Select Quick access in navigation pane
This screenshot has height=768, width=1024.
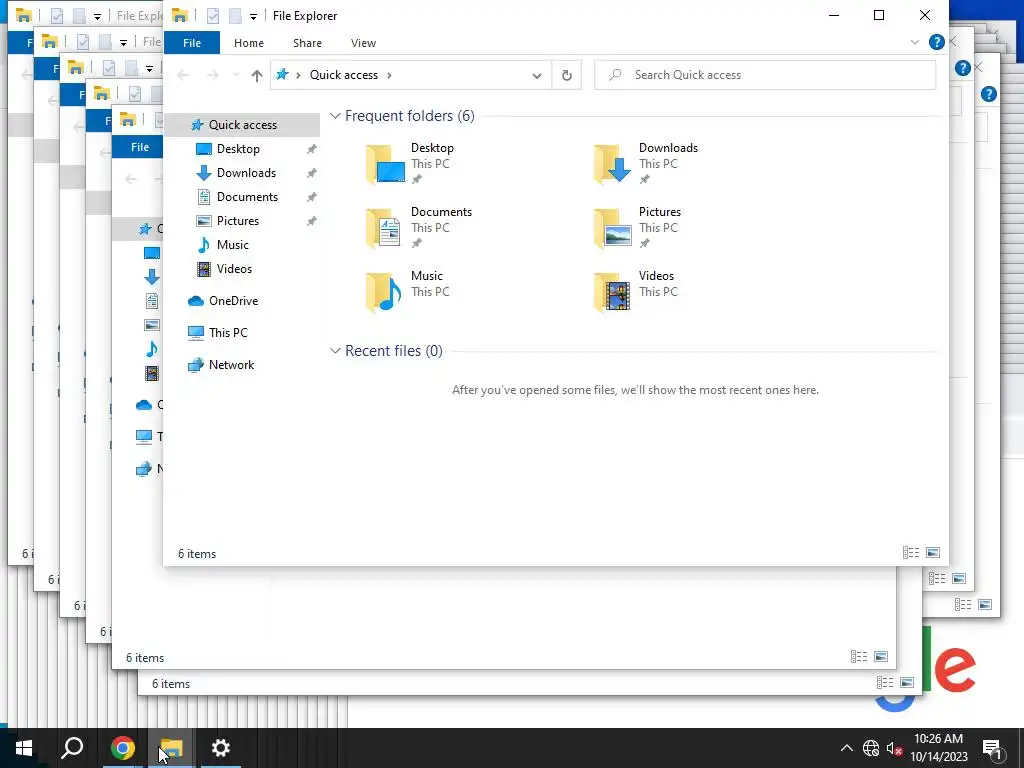click(x=242, y=125)
